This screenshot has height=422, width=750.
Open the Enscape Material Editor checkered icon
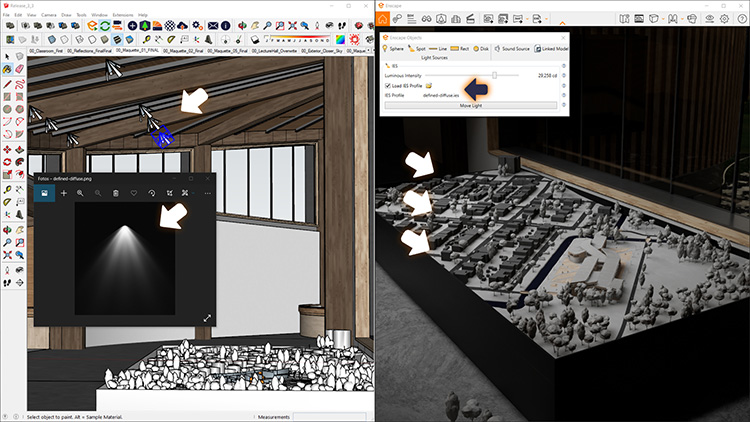[170, 25]
